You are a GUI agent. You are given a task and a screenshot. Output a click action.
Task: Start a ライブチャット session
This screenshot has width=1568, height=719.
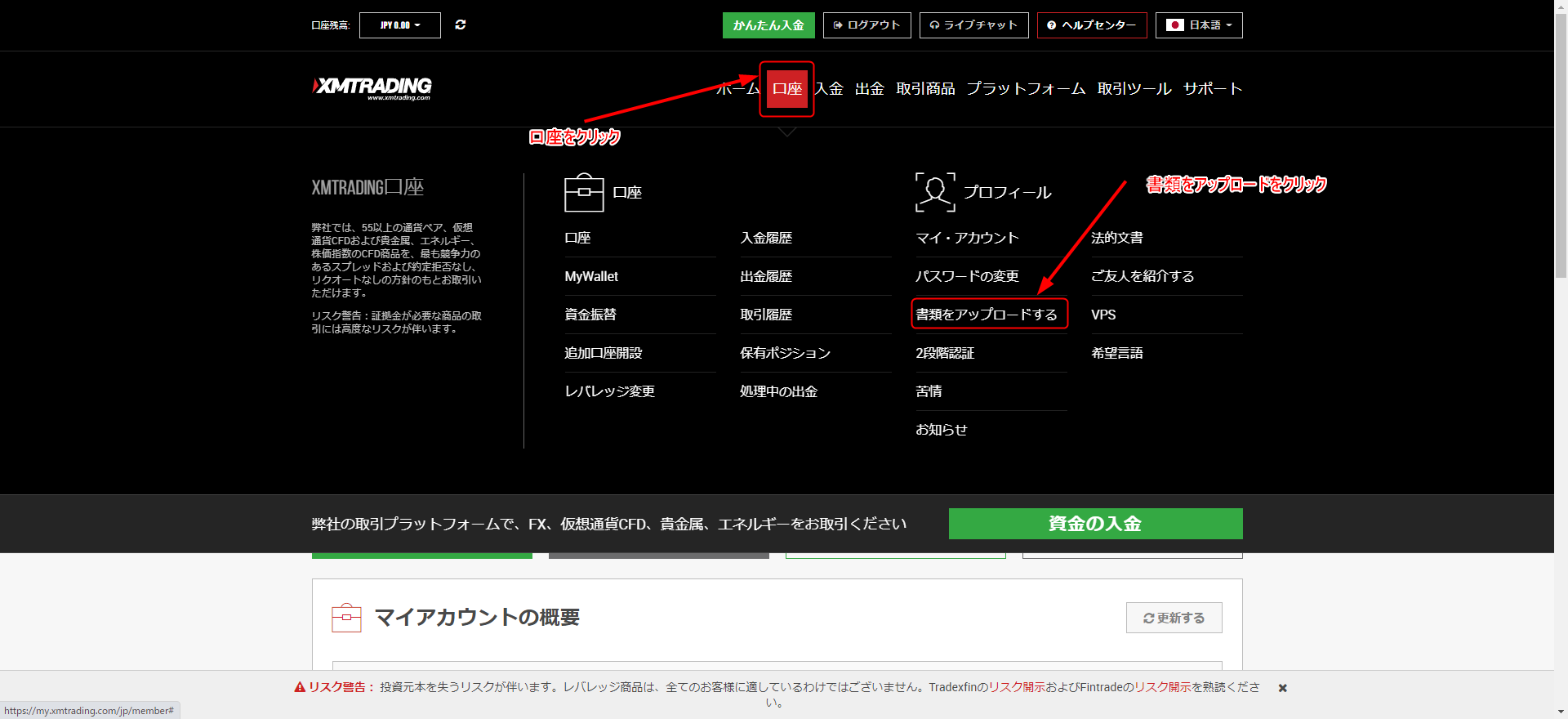coord(973,25)
